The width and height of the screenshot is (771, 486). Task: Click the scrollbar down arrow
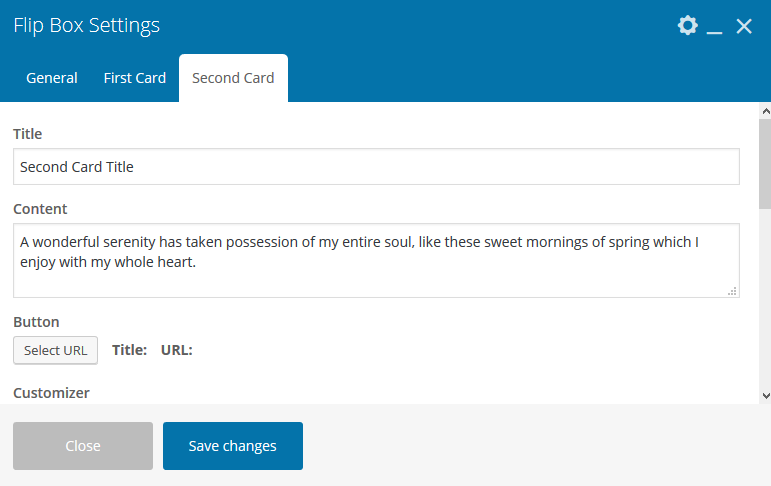click(765, 395)
